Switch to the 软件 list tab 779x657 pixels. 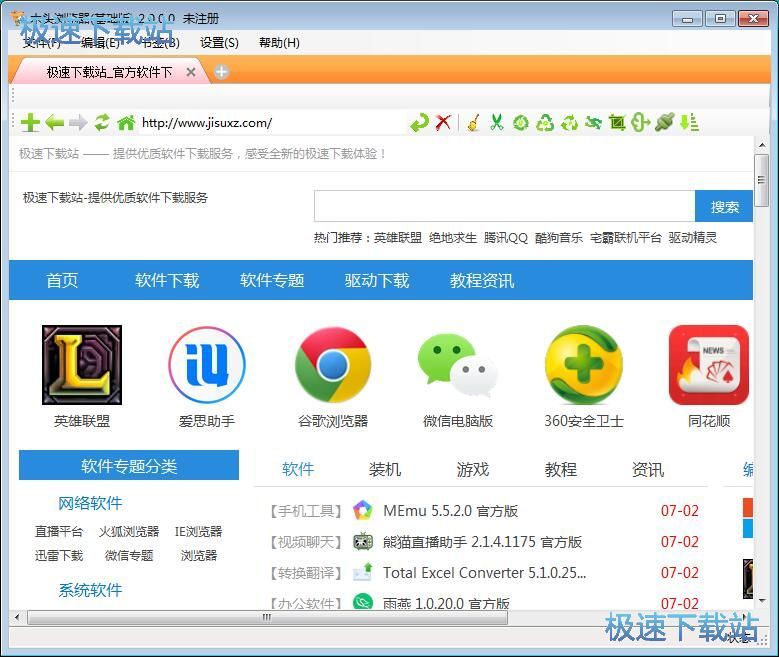298,469
